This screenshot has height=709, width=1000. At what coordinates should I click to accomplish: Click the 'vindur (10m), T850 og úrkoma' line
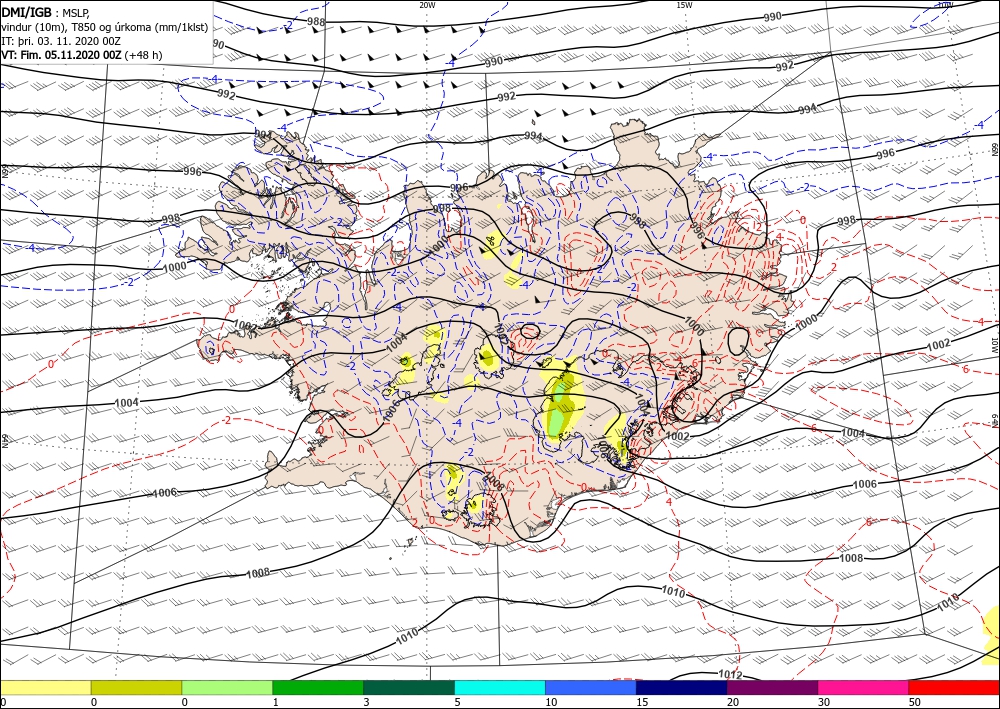pyautogui.click(x=104, y=27)
